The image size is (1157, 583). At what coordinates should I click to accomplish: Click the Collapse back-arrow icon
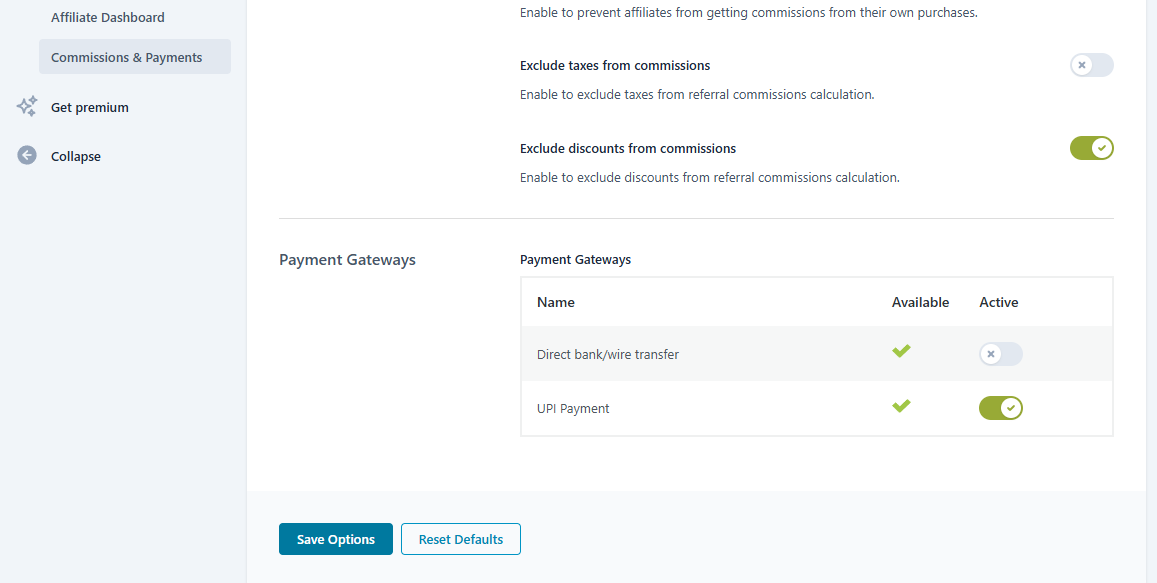(26, 155)
